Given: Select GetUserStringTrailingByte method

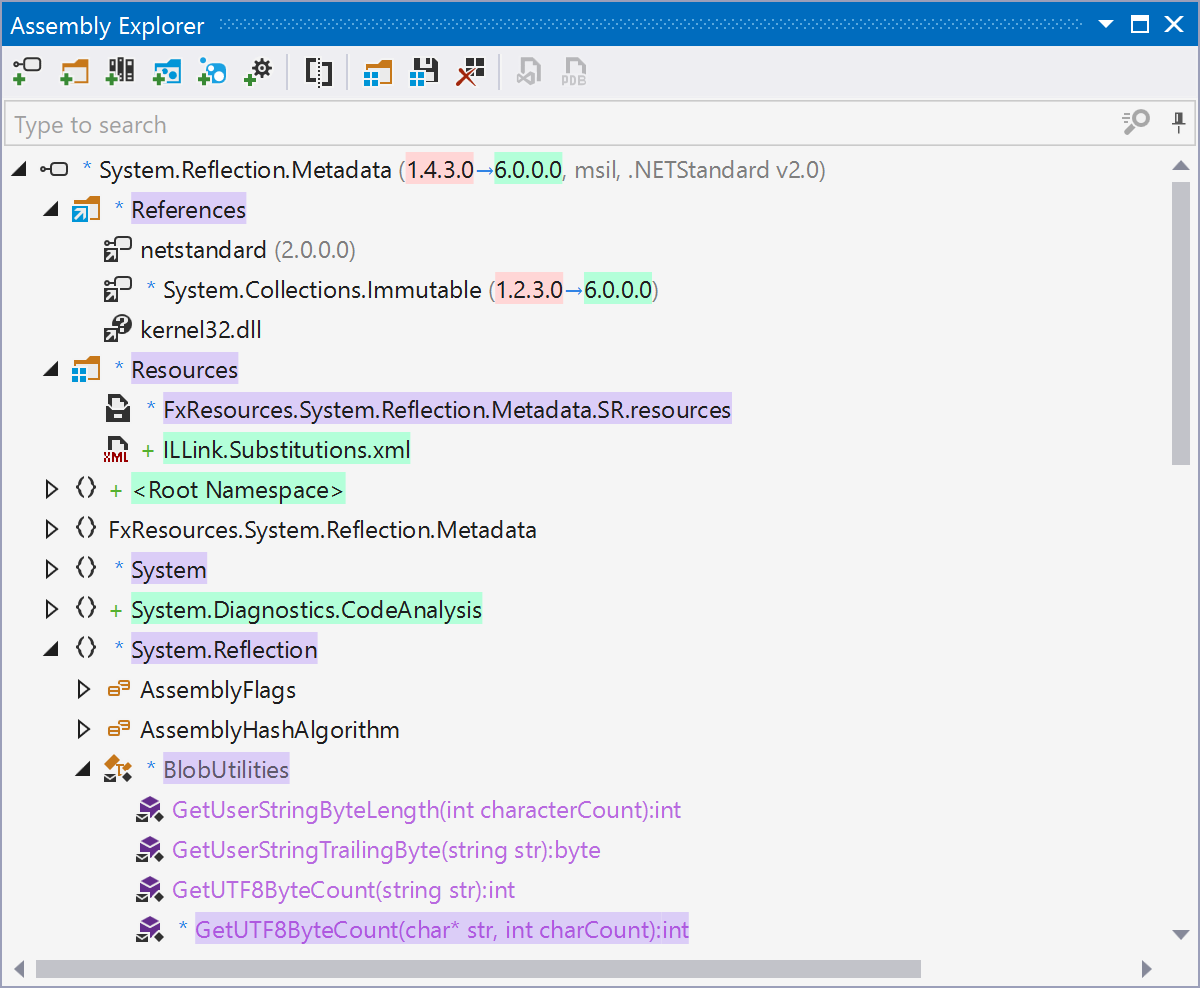Looking at the screenshot, I should [385, 850].
